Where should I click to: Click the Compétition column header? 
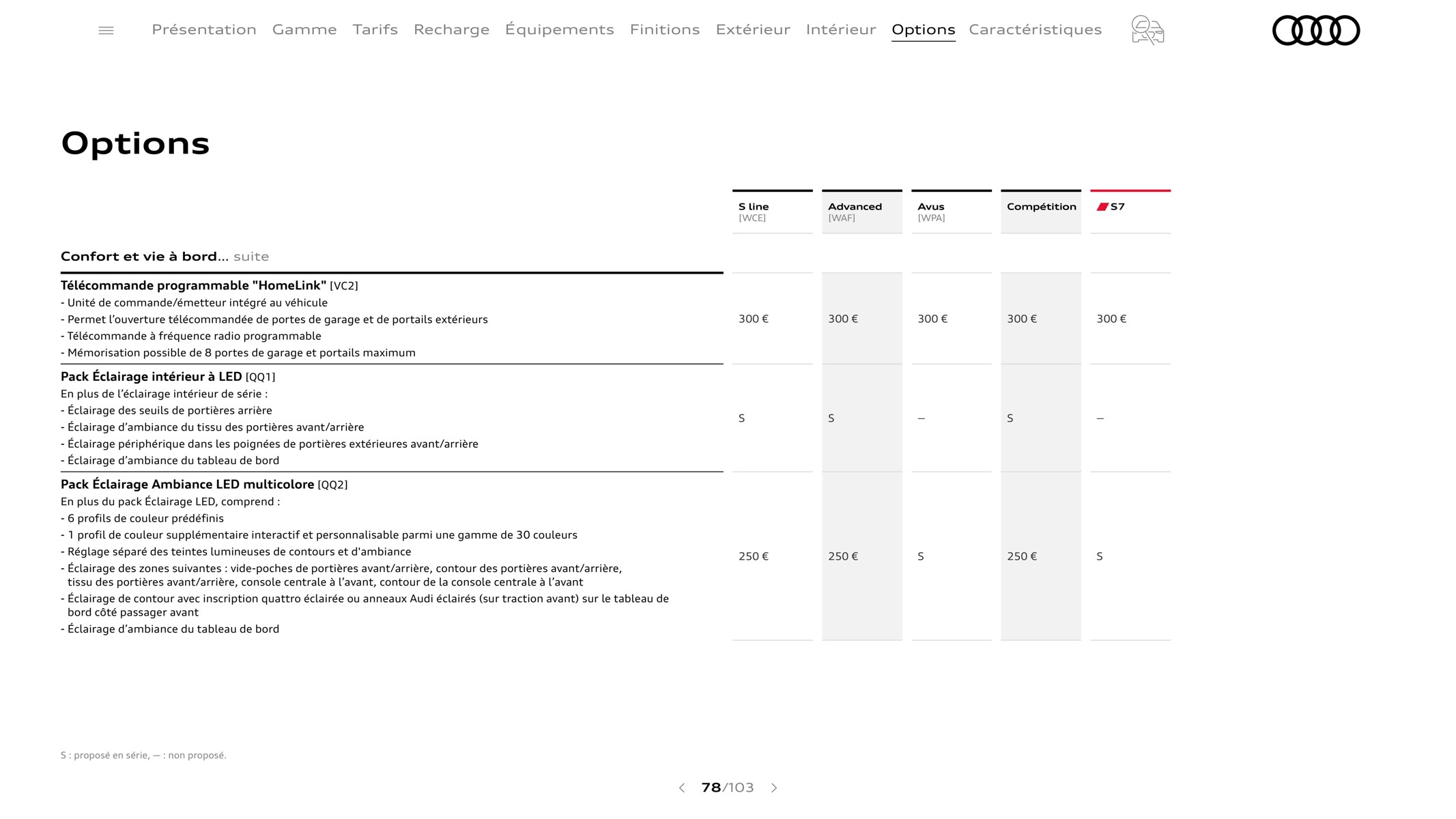click(1040, 212)
